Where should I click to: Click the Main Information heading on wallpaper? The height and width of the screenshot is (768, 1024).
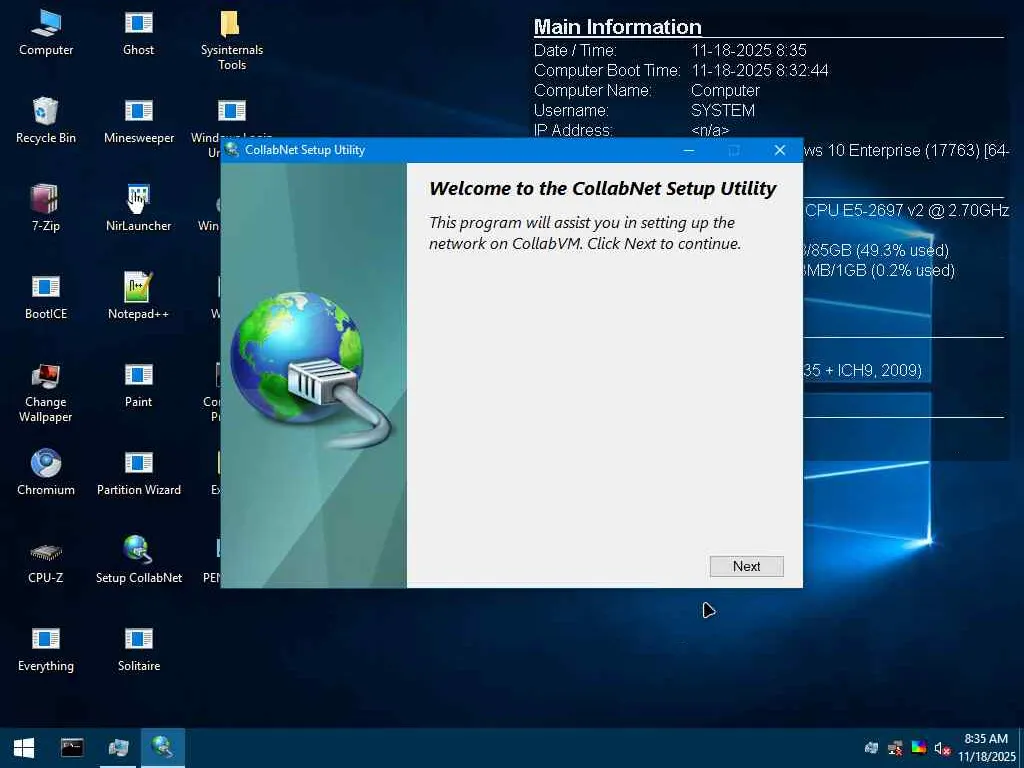(x=617, y=27)
